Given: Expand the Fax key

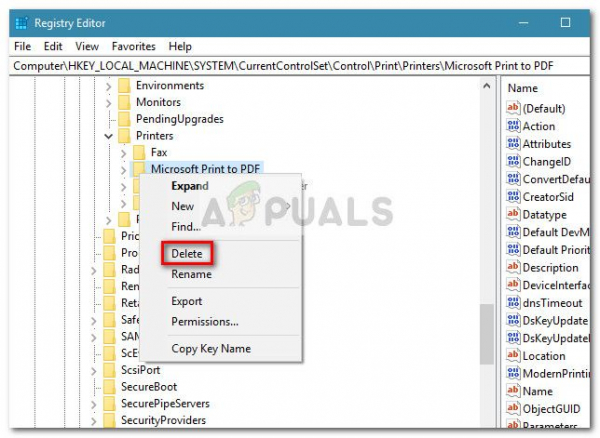Looking at the screenshot, I should (x=123, y=153).
